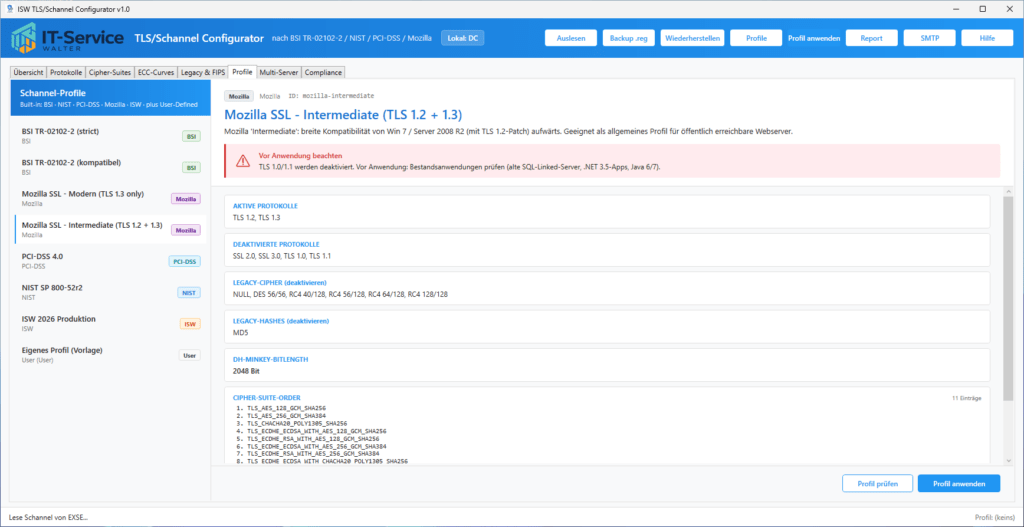Click the Profil anwenden label in header
Screen dimensions: 1024x527
(814, 38)
